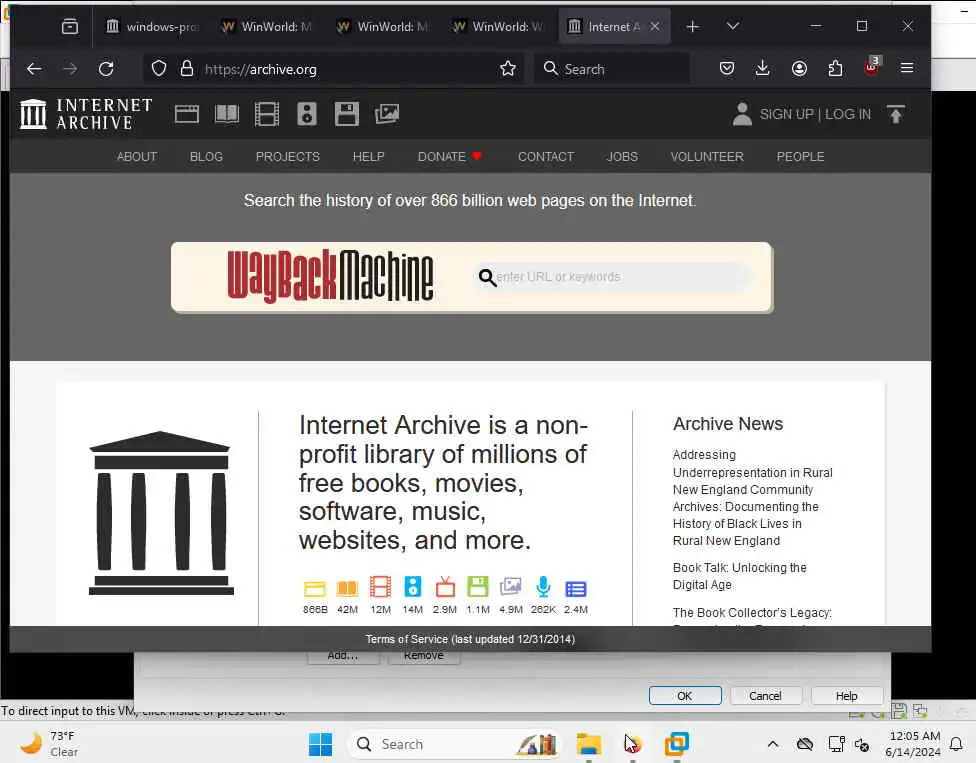976x763 pixels.
Task: Open Addressing Underrepresentation in Rural New England article
Action: coord(753,498)
